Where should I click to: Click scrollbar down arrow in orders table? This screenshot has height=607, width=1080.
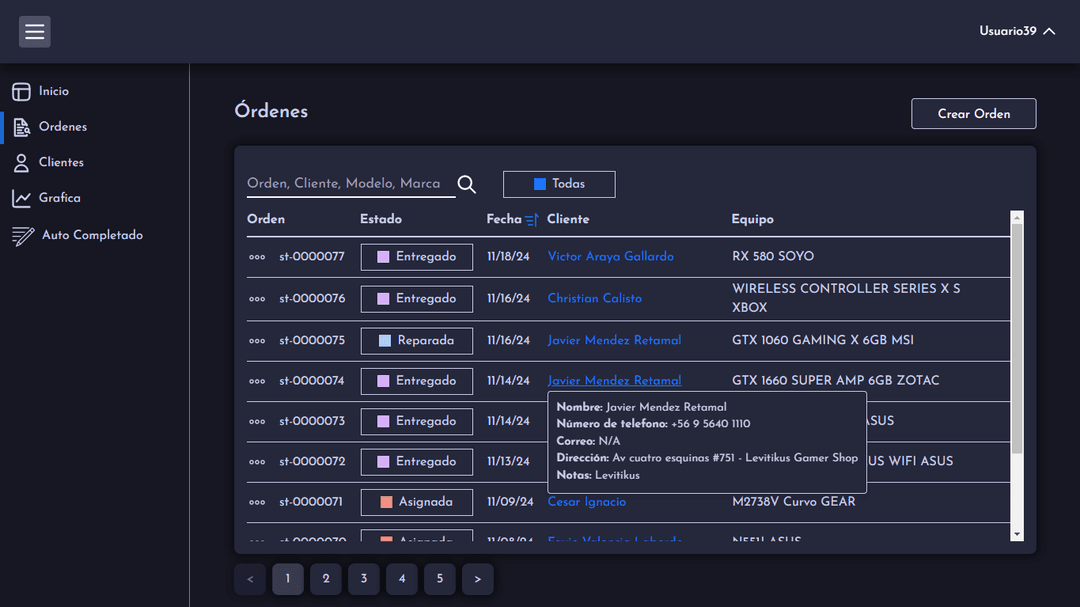(1017, 534)
